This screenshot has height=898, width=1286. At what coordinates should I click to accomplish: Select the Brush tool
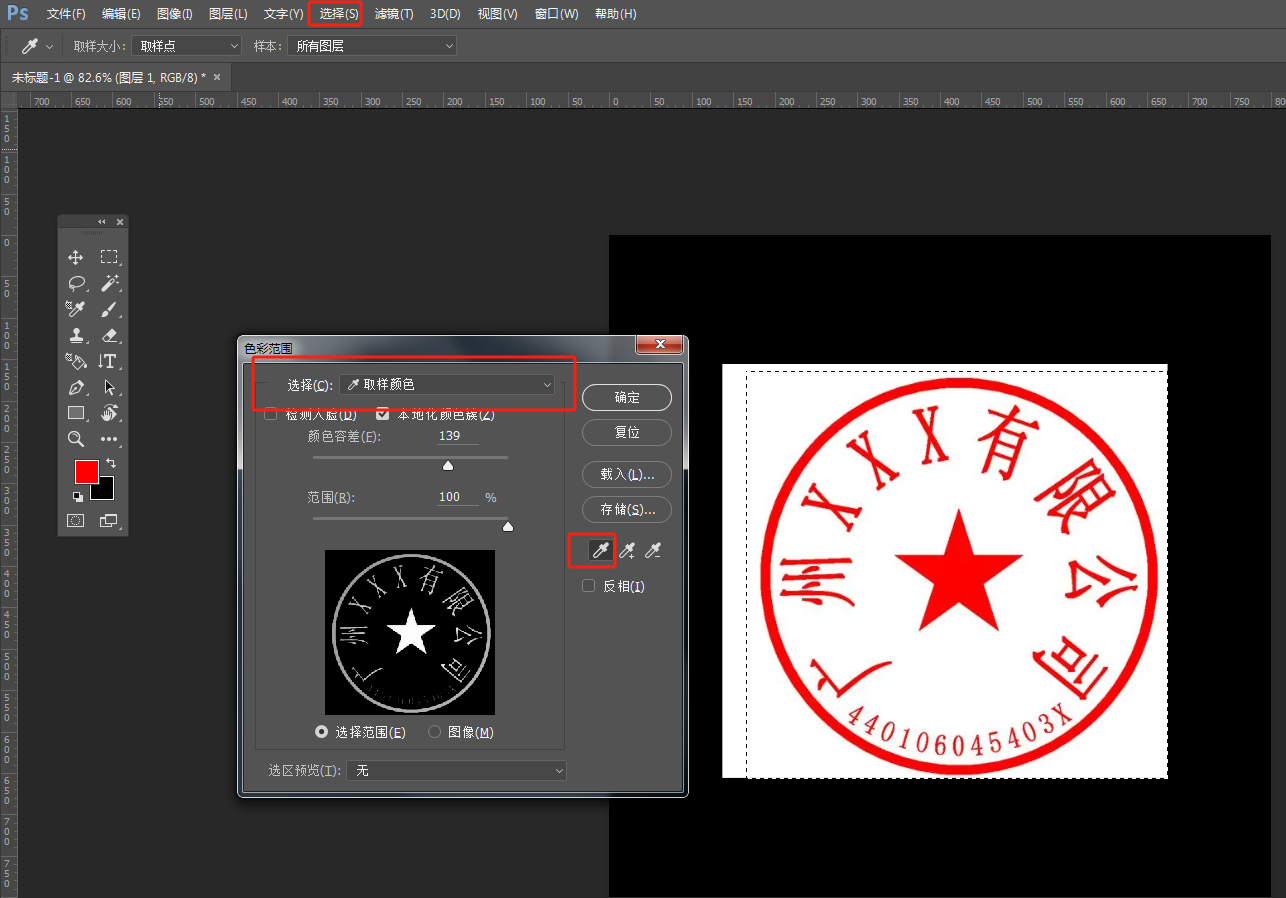coord(109,309)
